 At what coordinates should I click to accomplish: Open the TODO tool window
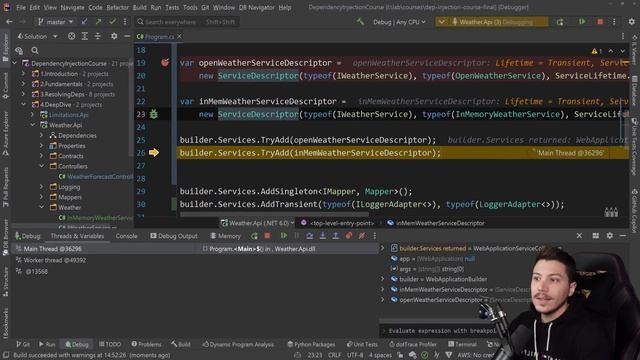pyautogui.click(x=110, y=344)
